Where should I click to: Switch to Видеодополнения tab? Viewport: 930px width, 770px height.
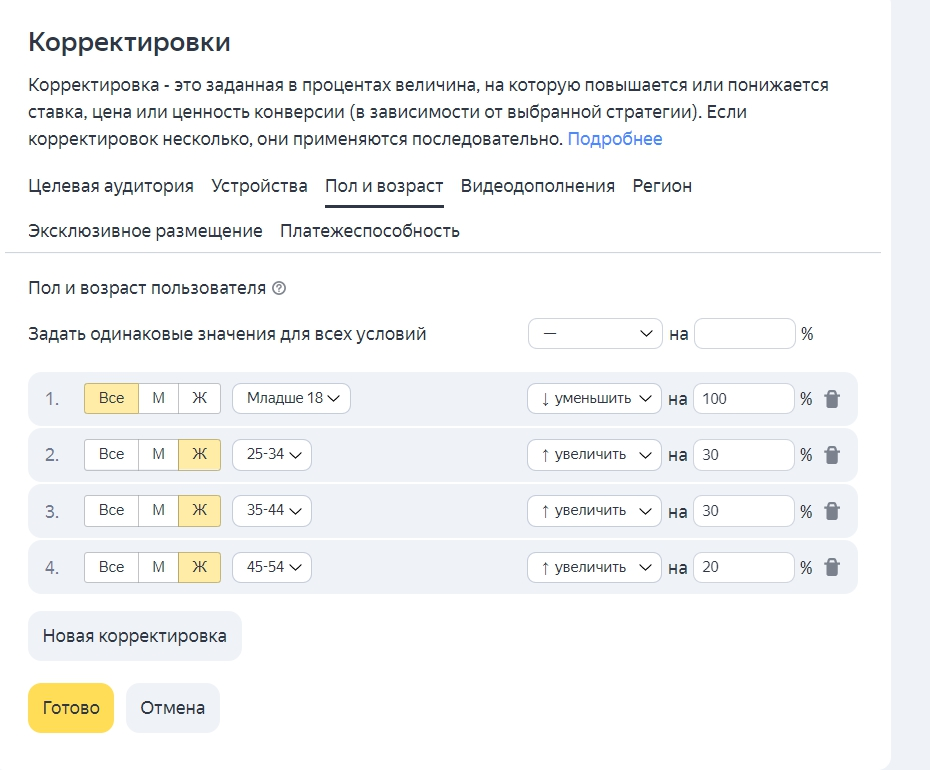coord(537,186)
